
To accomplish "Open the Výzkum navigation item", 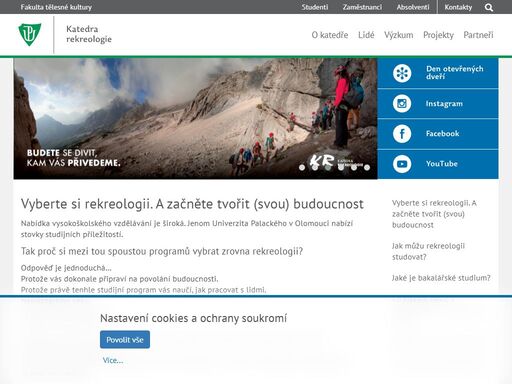I will click(398, 35).
